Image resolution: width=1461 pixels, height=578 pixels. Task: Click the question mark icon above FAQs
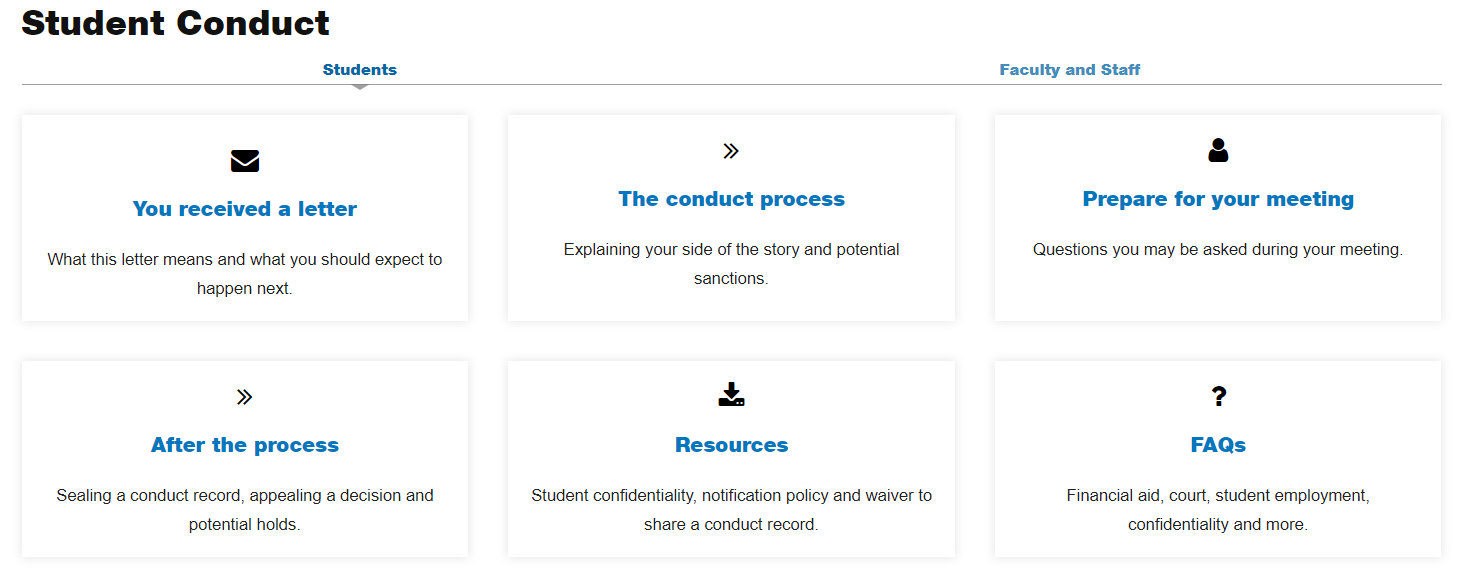pos(1218,397)
